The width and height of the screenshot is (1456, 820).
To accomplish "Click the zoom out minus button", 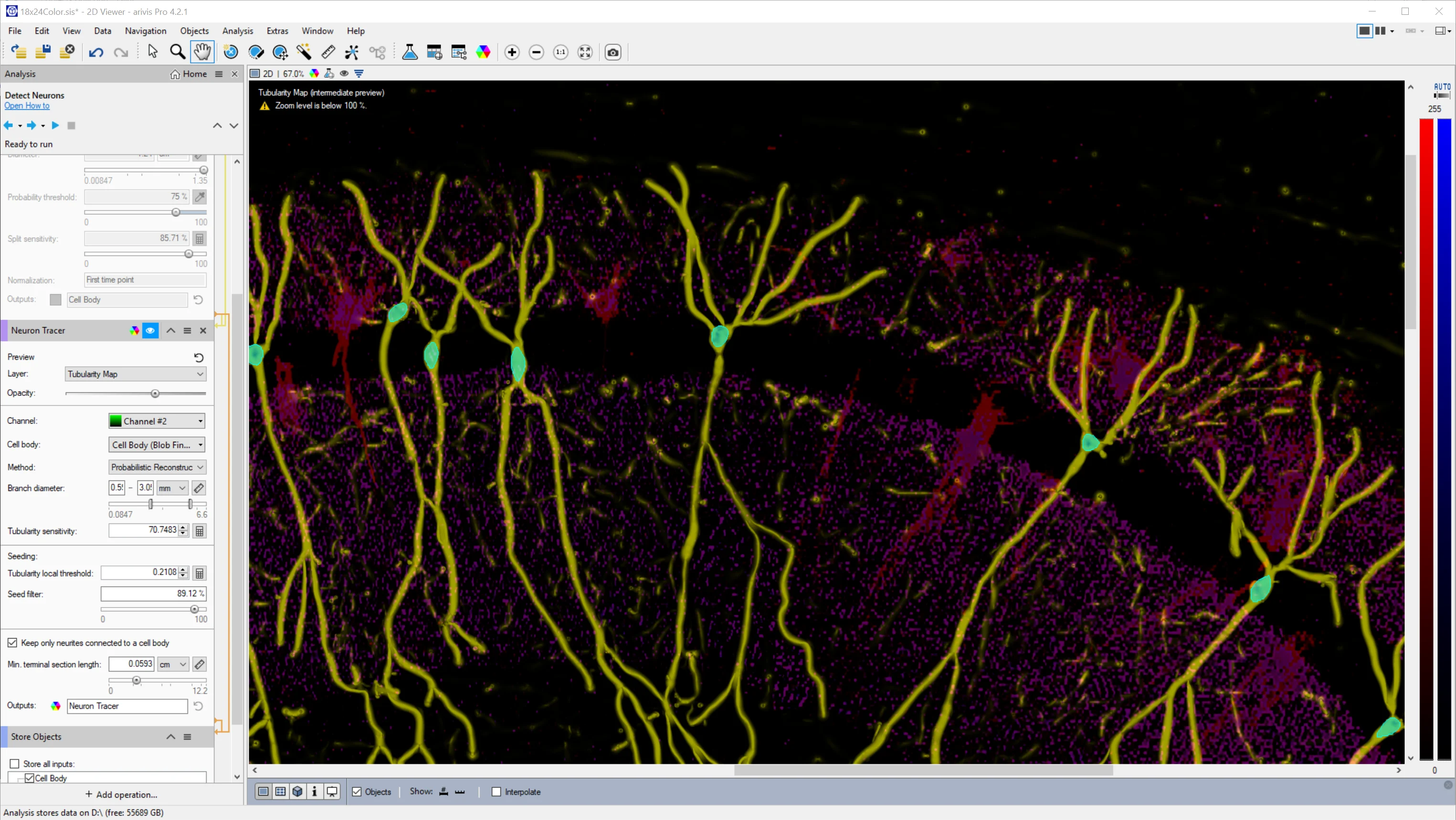I will tap(537, 52).
